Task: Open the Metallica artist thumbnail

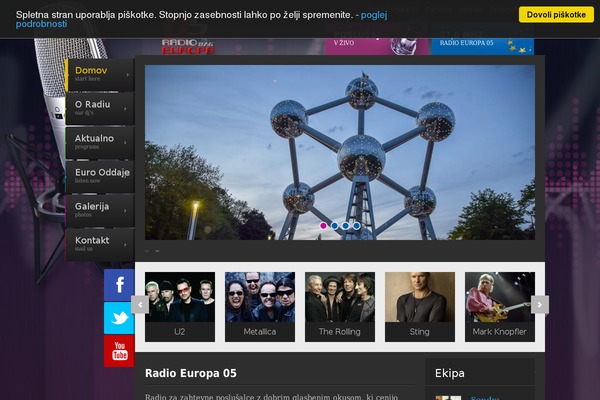Action: [260, 297]
